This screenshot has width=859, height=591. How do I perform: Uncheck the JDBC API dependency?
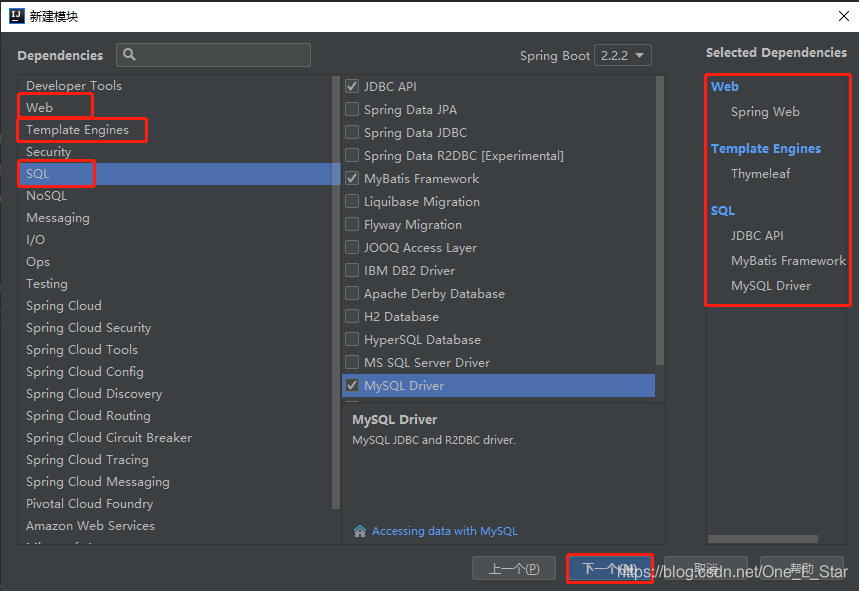[352, 86]
